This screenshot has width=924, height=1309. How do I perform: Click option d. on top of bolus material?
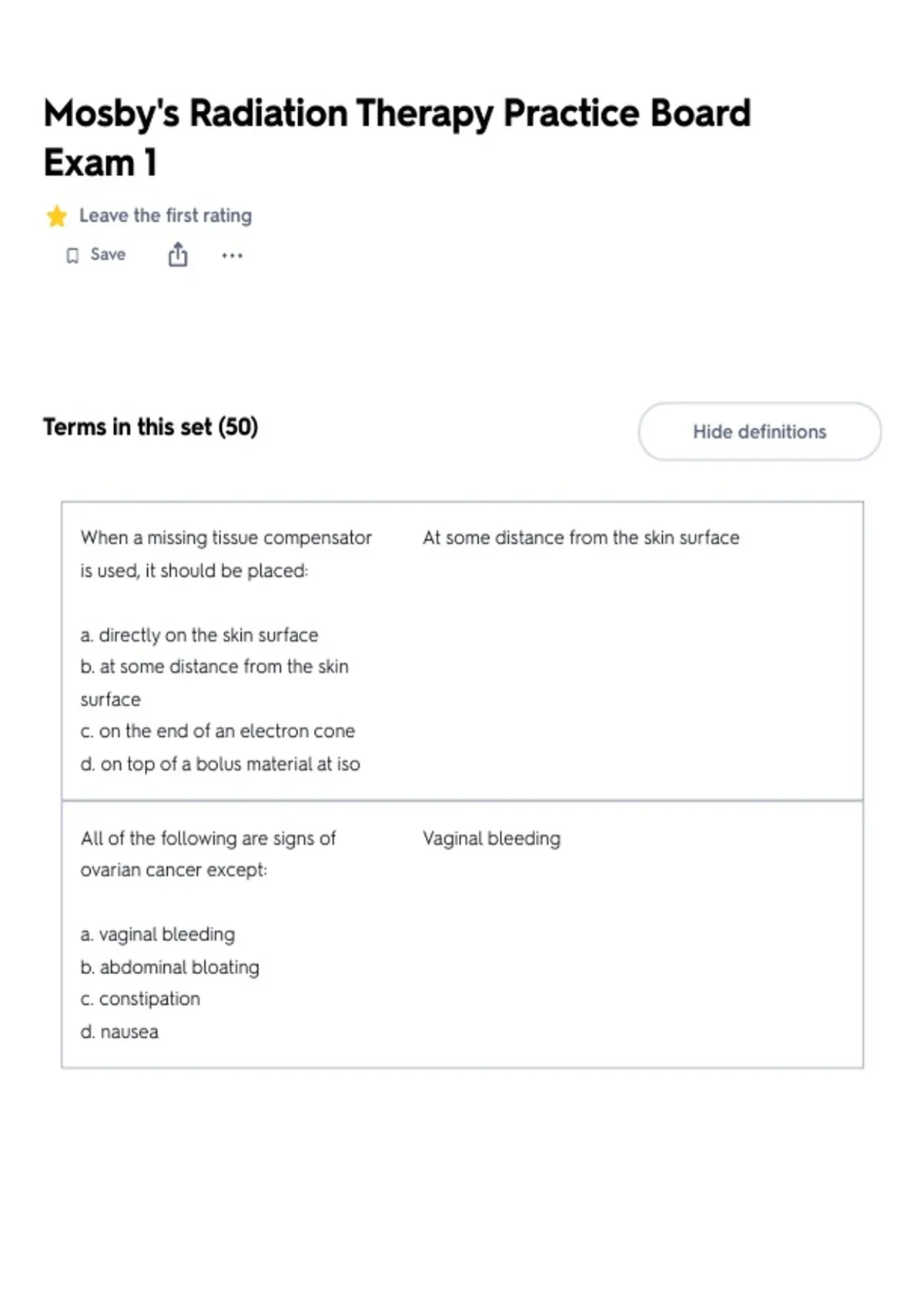pos(220,764)
